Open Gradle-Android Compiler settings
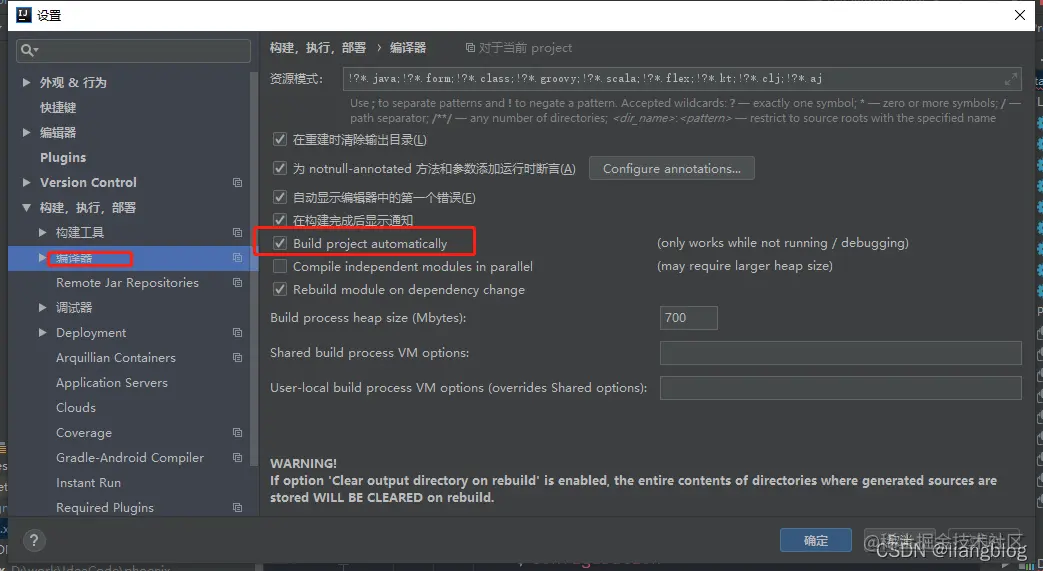Image resolution: width=1043 pixels, height=571 pixels. 130,457
